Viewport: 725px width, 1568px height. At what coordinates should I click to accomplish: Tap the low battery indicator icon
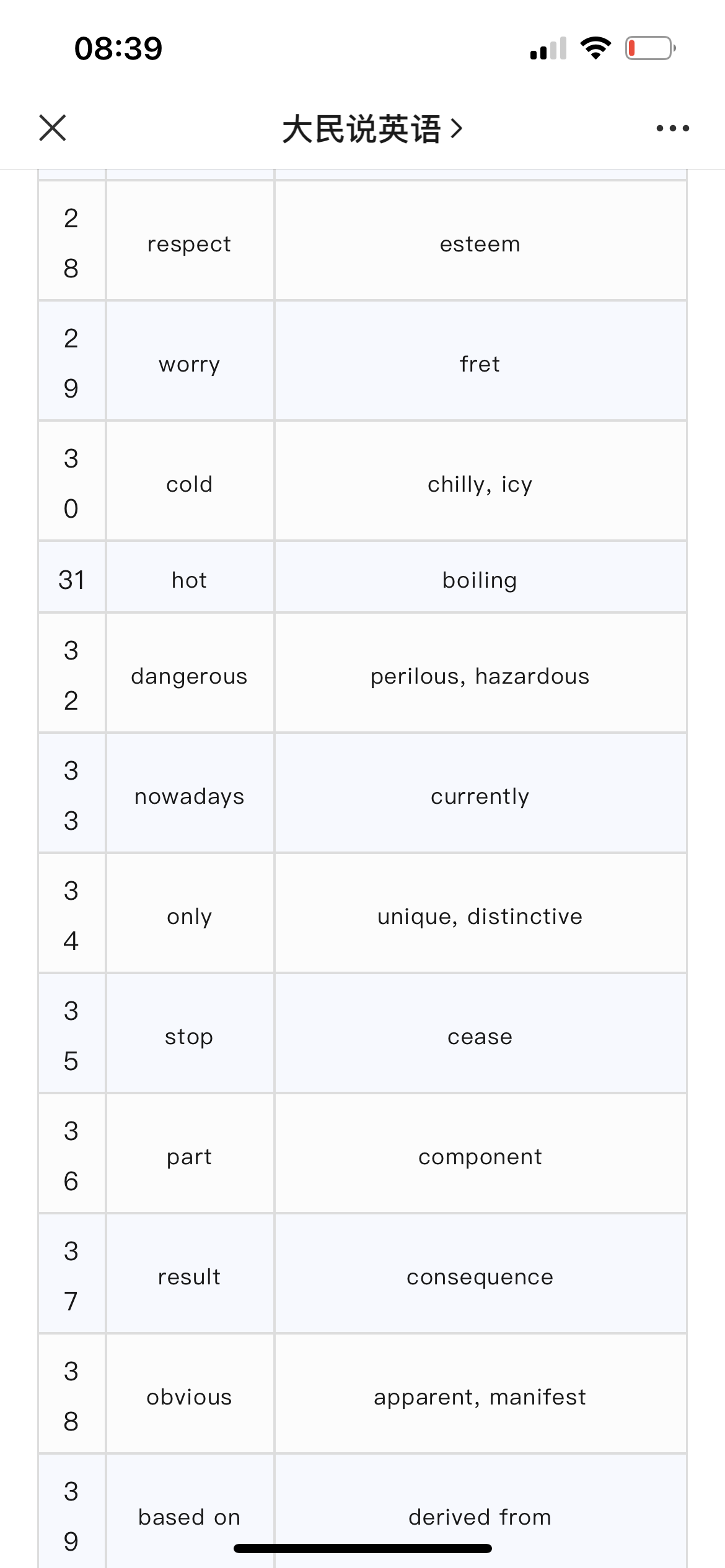(650, 48)
